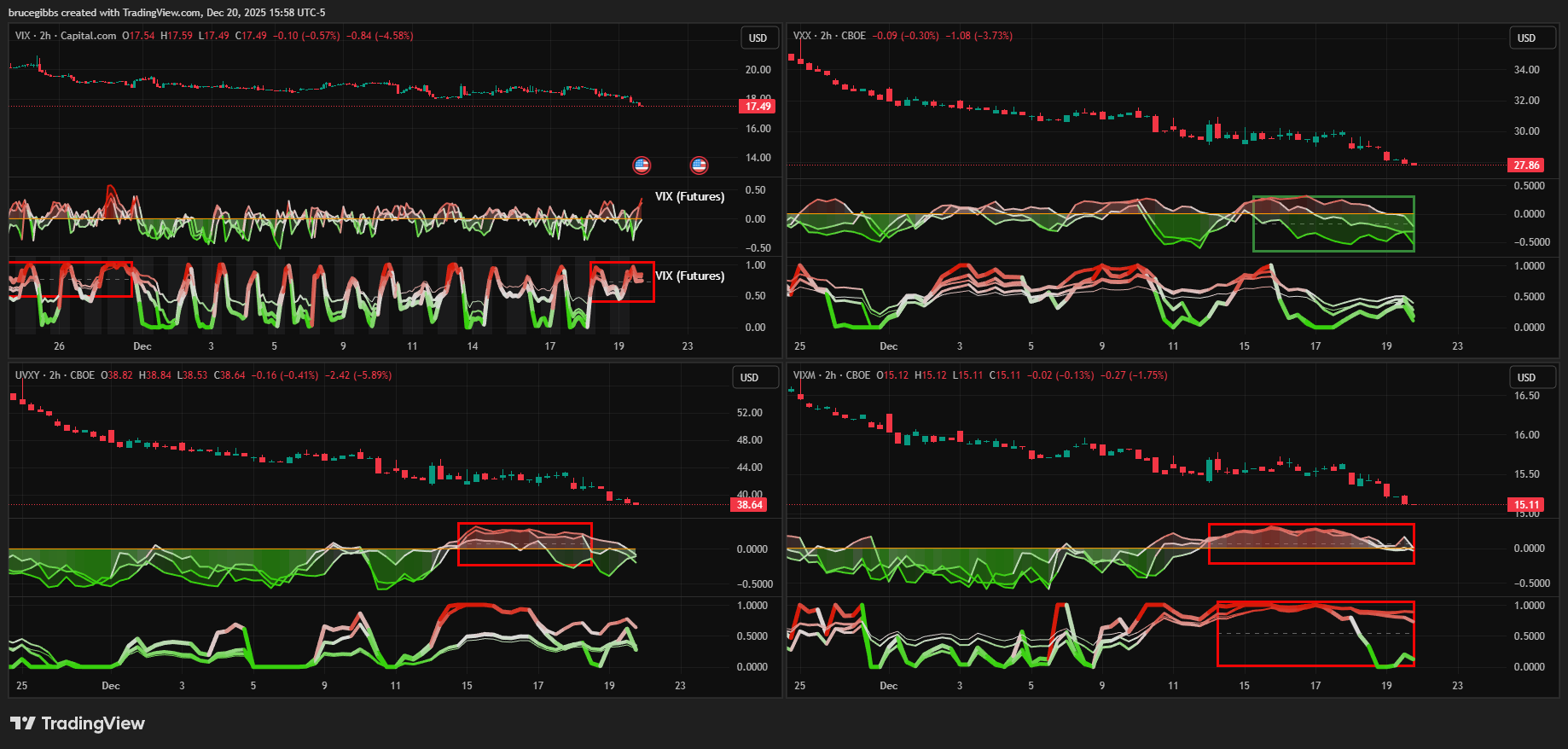Viewport: 1568px width, 749px height.
Task: Click the 38.64 price label on UVXY
Action: (749, 505)
